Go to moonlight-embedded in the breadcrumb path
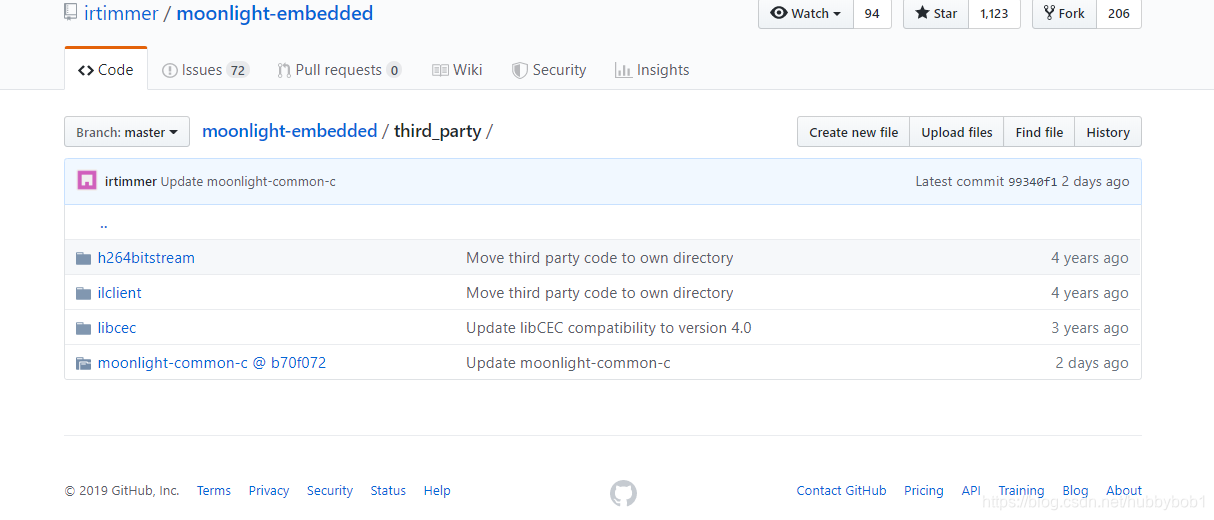1214x520 pixels. point(290,131)
